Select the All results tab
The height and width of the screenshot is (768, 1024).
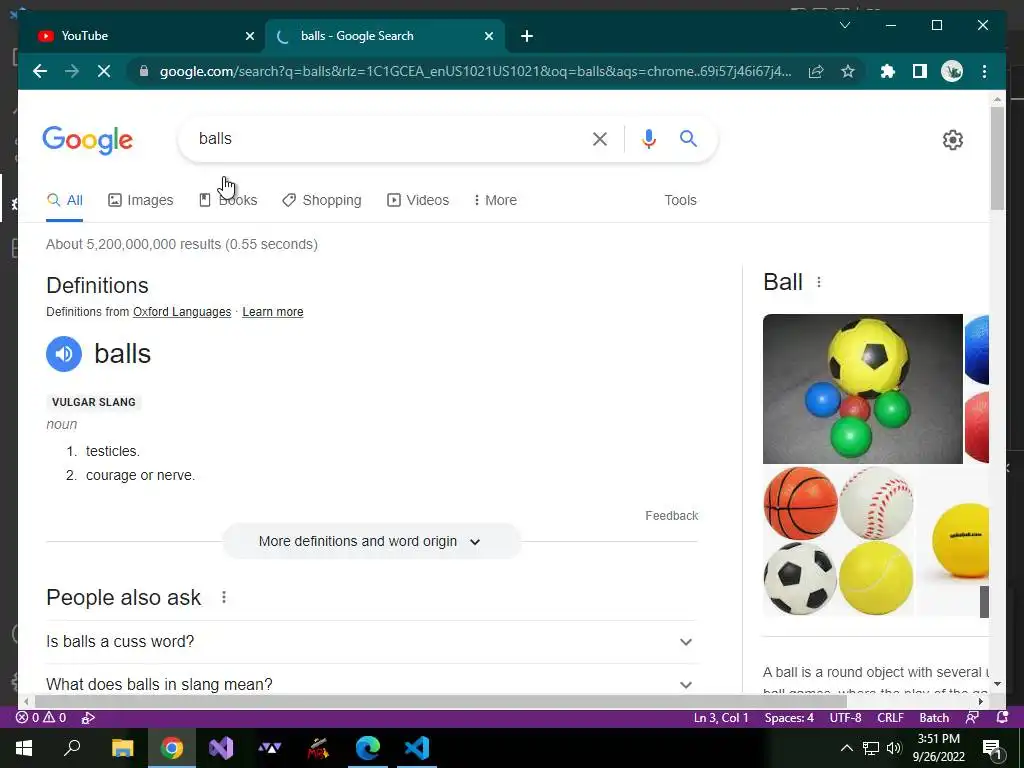coord(65,200)
